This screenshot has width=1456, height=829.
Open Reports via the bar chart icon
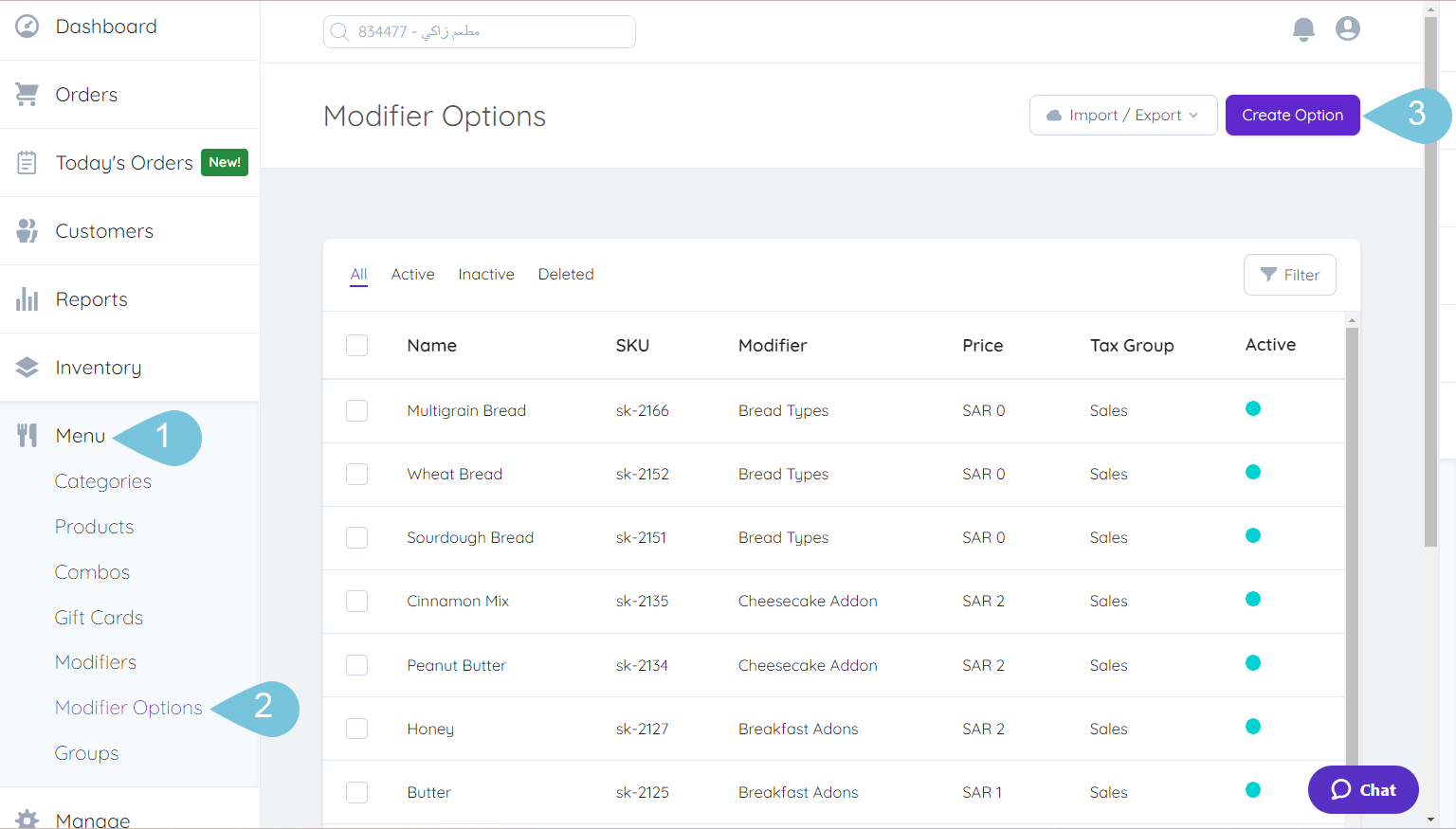tap(27, 298)
